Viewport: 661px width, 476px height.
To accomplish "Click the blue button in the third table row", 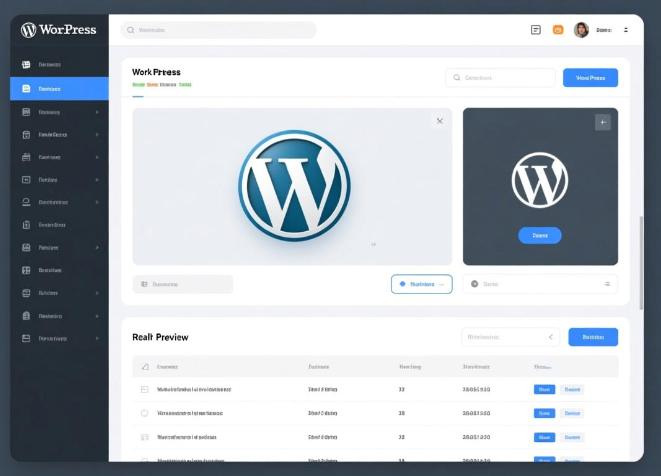I will [x=544, y=437].
